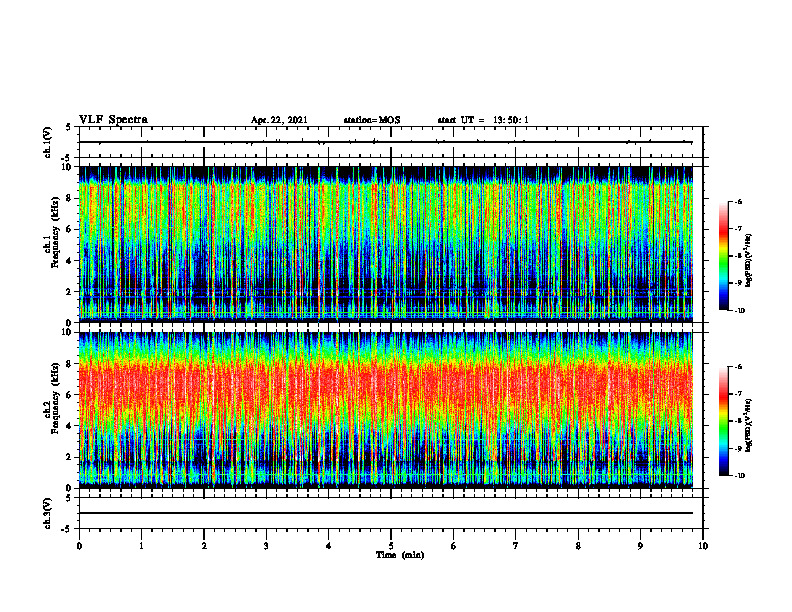Click the ch.1 spectrogram plot area
Viewport: 792px width, 612px height.
(385, 244)
